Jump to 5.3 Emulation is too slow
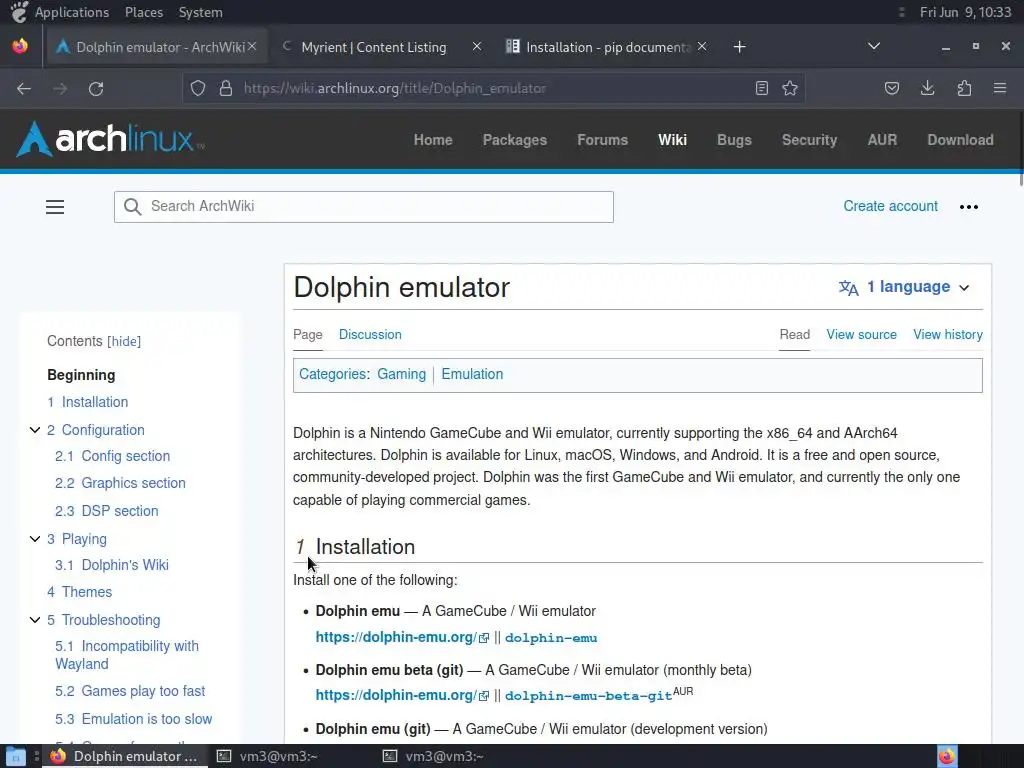 pos(133,719)
